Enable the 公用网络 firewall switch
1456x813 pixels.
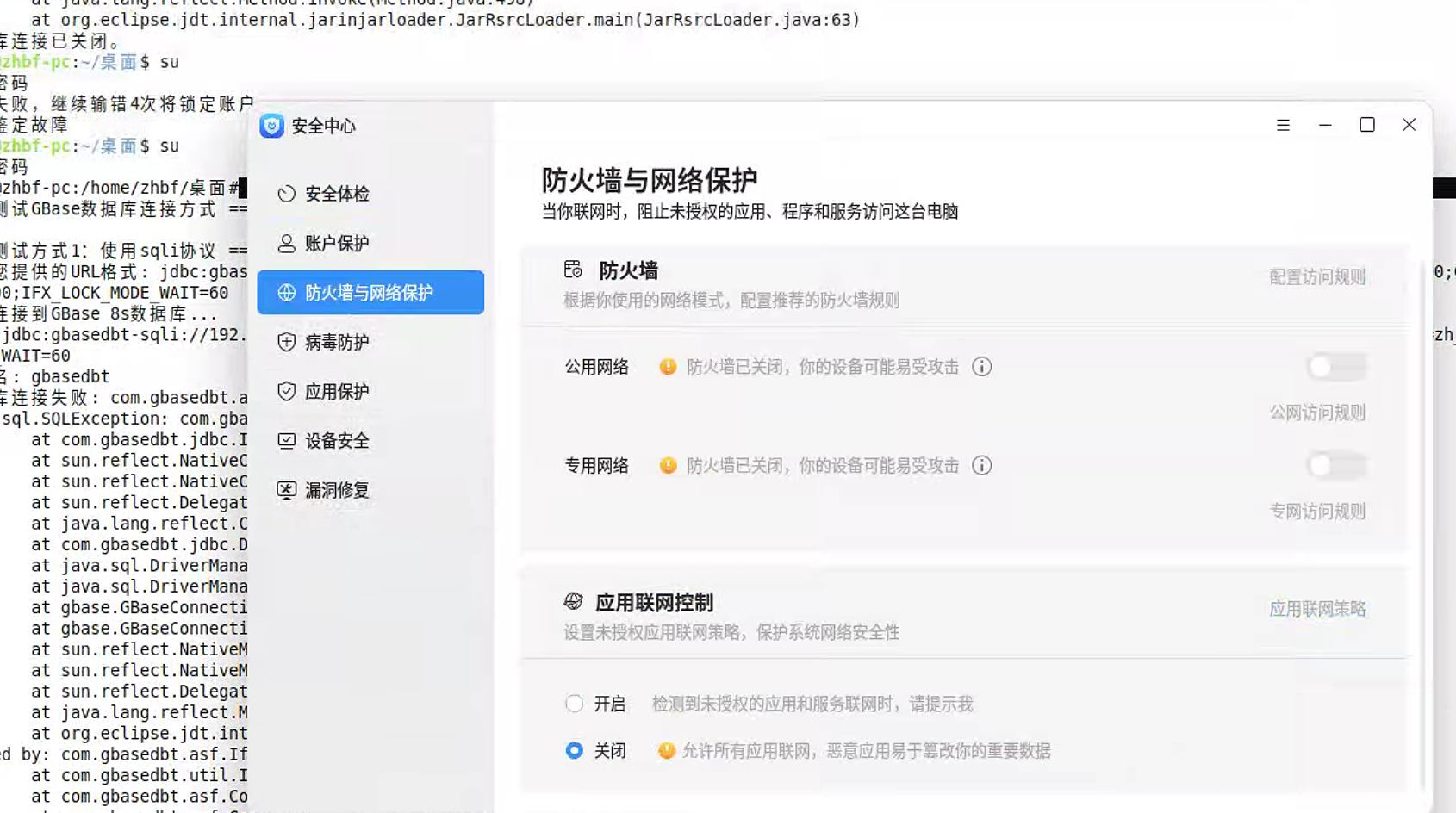(1336, 367)
